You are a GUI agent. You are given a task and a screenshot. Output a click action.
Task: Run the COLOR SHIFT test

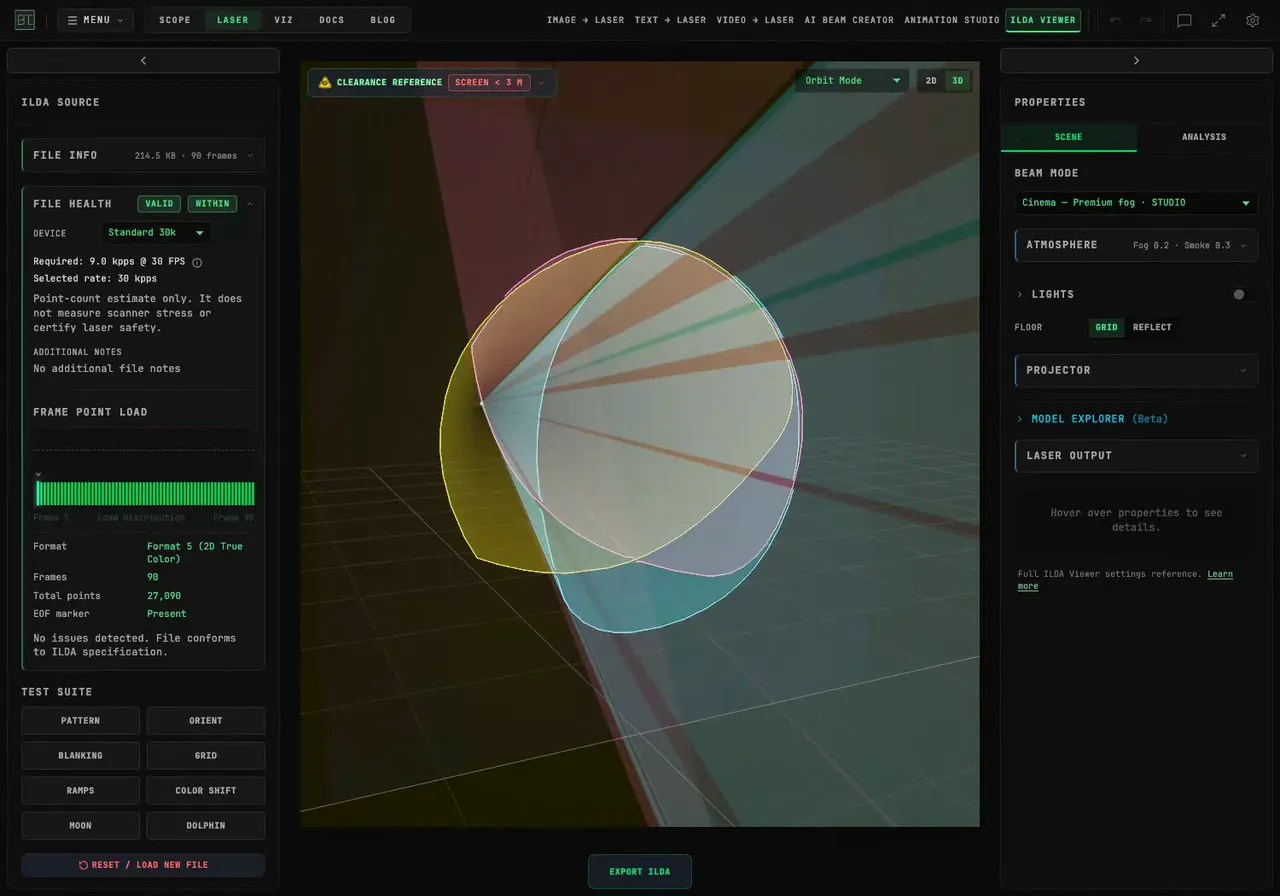click(206, 791)
